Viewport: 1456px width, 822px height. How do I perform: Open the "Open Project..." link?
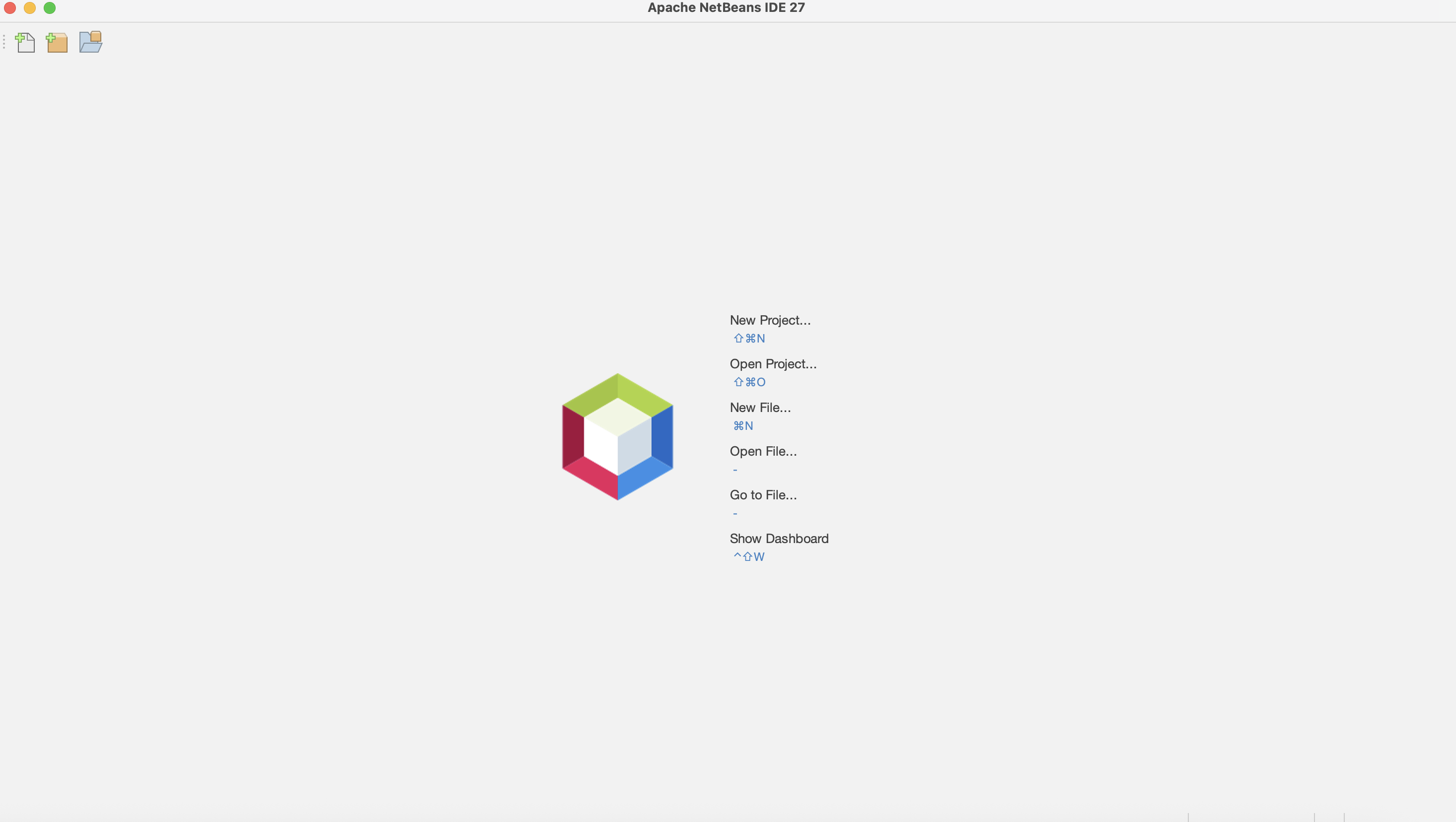(x=773, y=364)
